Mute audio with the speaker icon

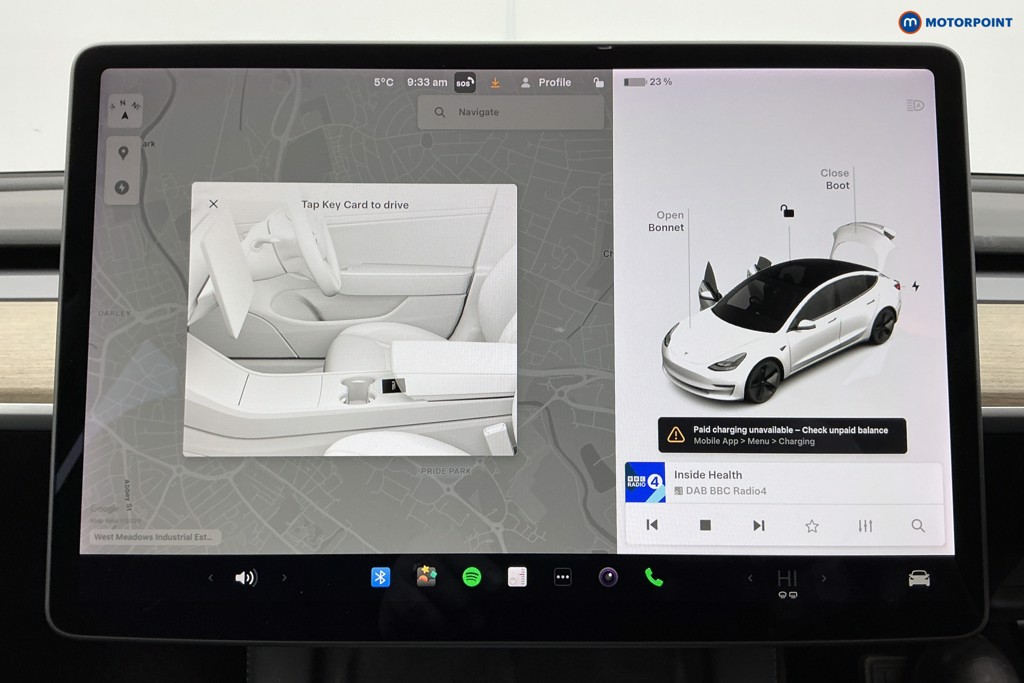tap(244, 577)
